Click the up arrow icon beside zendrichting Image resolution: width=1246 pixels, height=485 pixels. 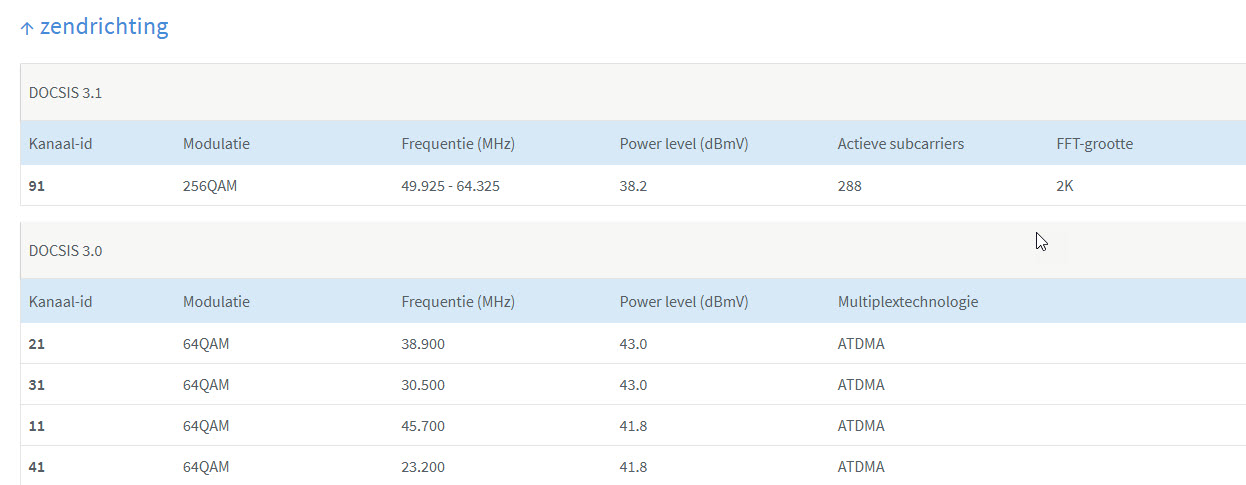pos(27,28)
